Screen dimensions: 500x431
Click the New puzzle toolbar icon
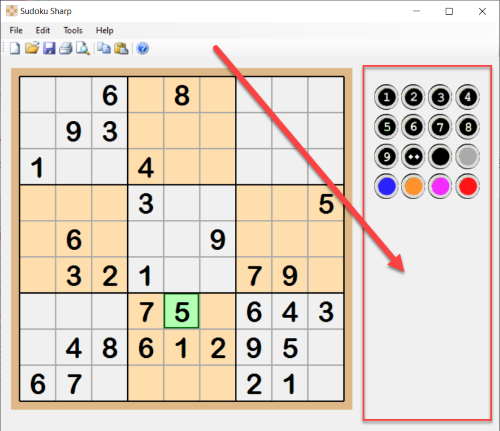(x=15, y=49)
